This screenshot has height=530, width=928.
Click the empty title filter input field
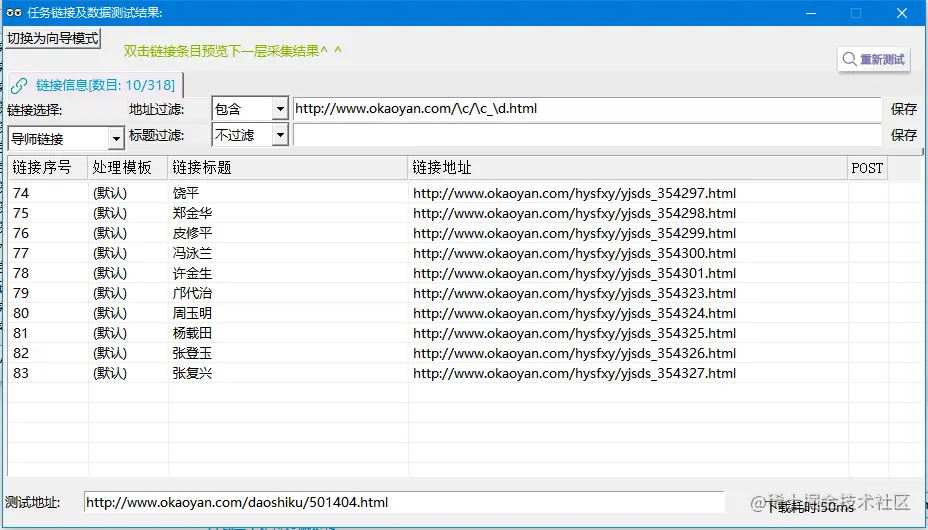[x=587, y=135]
